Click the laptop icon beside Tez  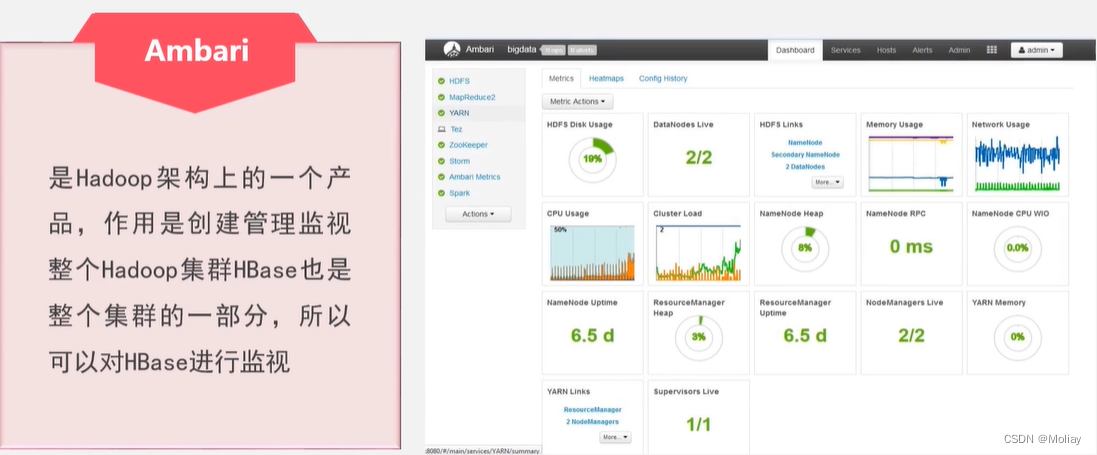(x=441, y=130)
